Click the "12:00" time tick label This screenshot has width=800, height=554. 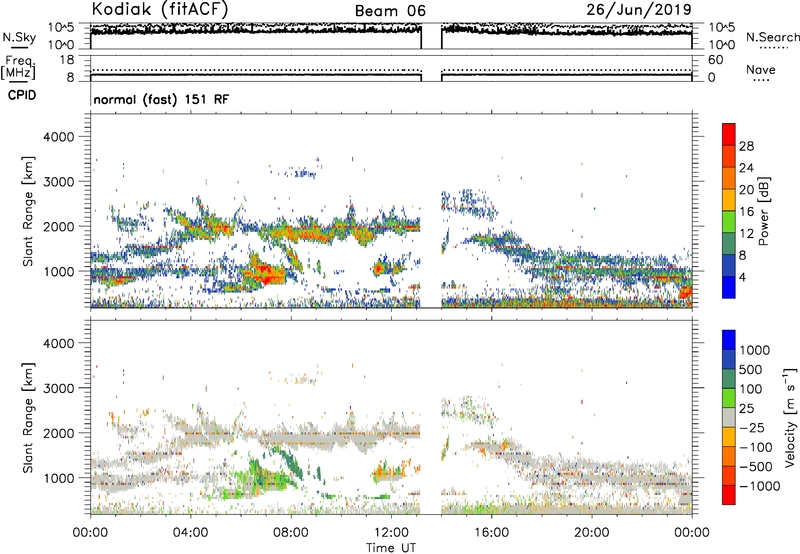(391, 533)
